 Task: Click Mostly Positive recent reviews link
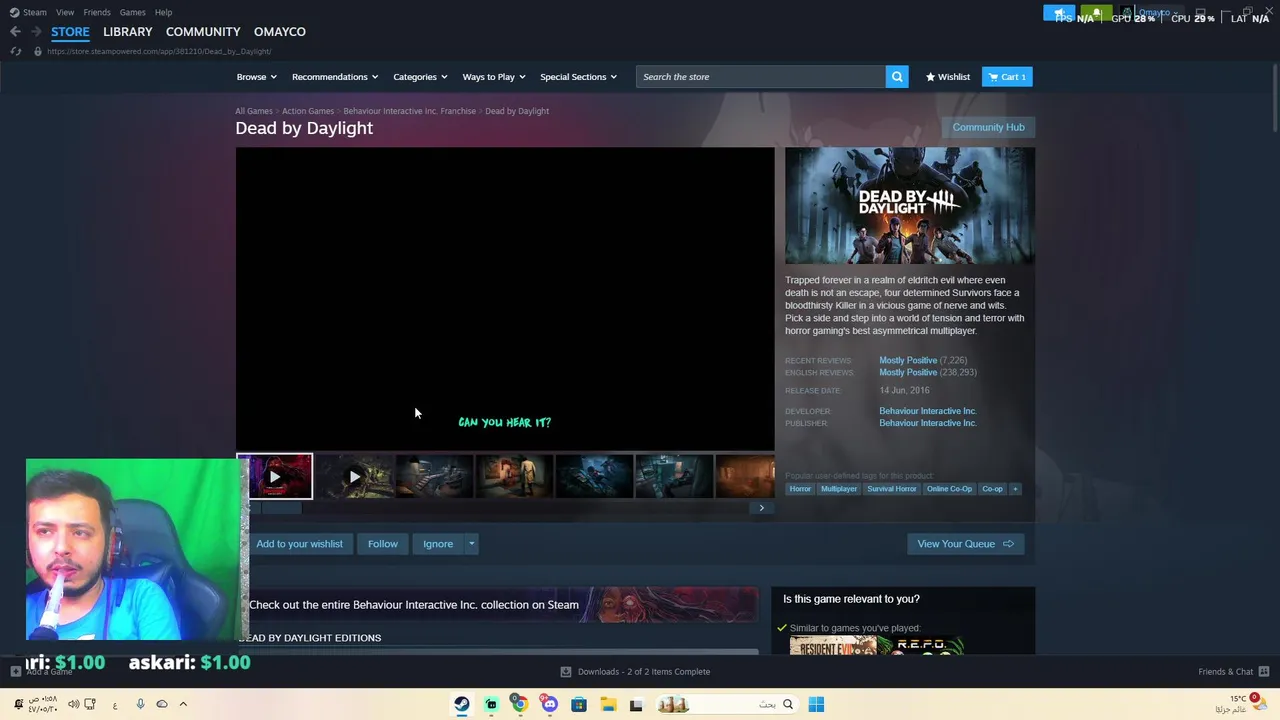coord(908,360)
